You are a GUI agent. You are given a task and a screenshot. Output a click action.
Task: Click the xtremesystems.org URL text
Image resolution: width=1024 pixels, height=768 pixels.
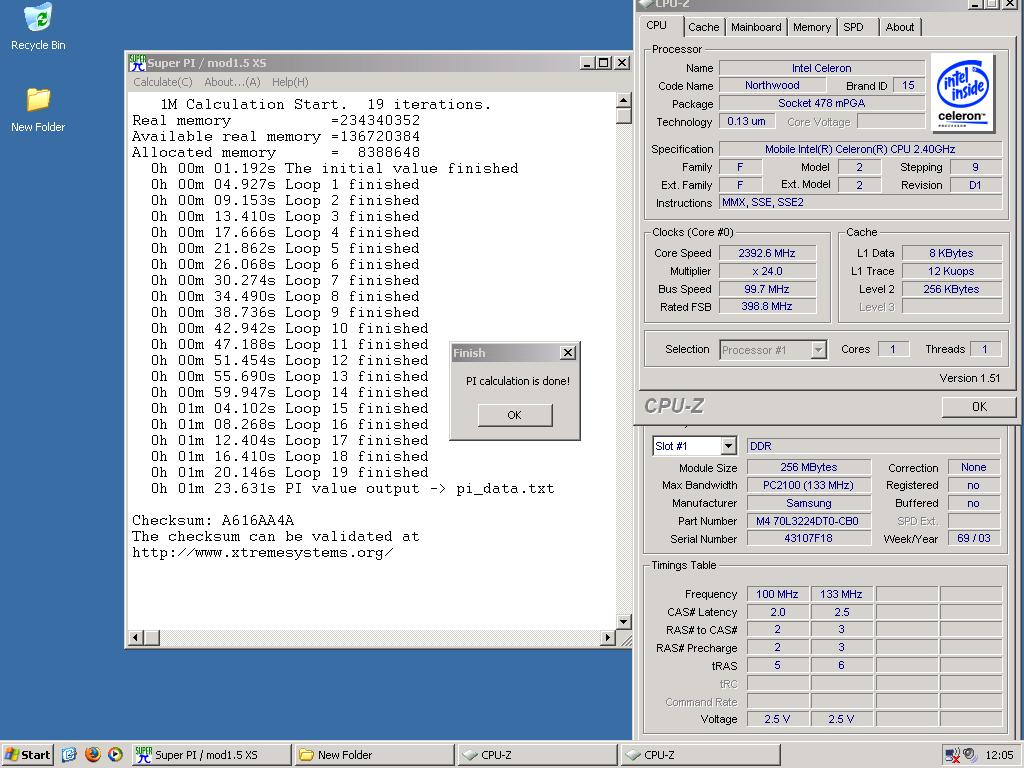(263, 552)
